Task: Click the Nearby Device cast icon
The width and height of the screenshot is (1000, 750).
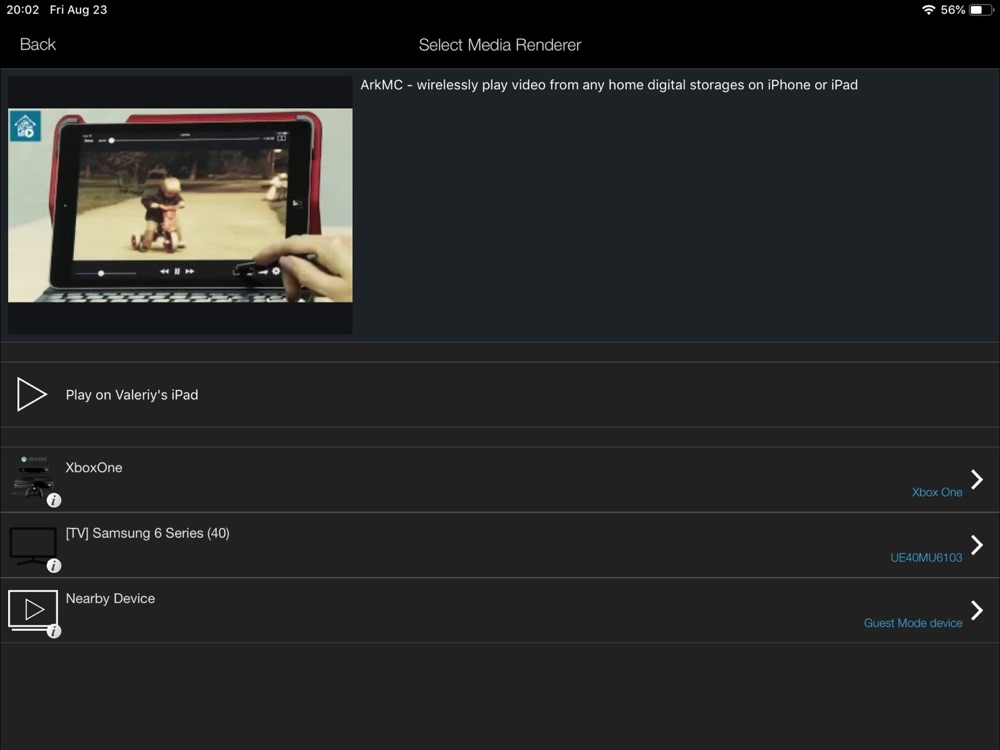Action: [33, 610]
